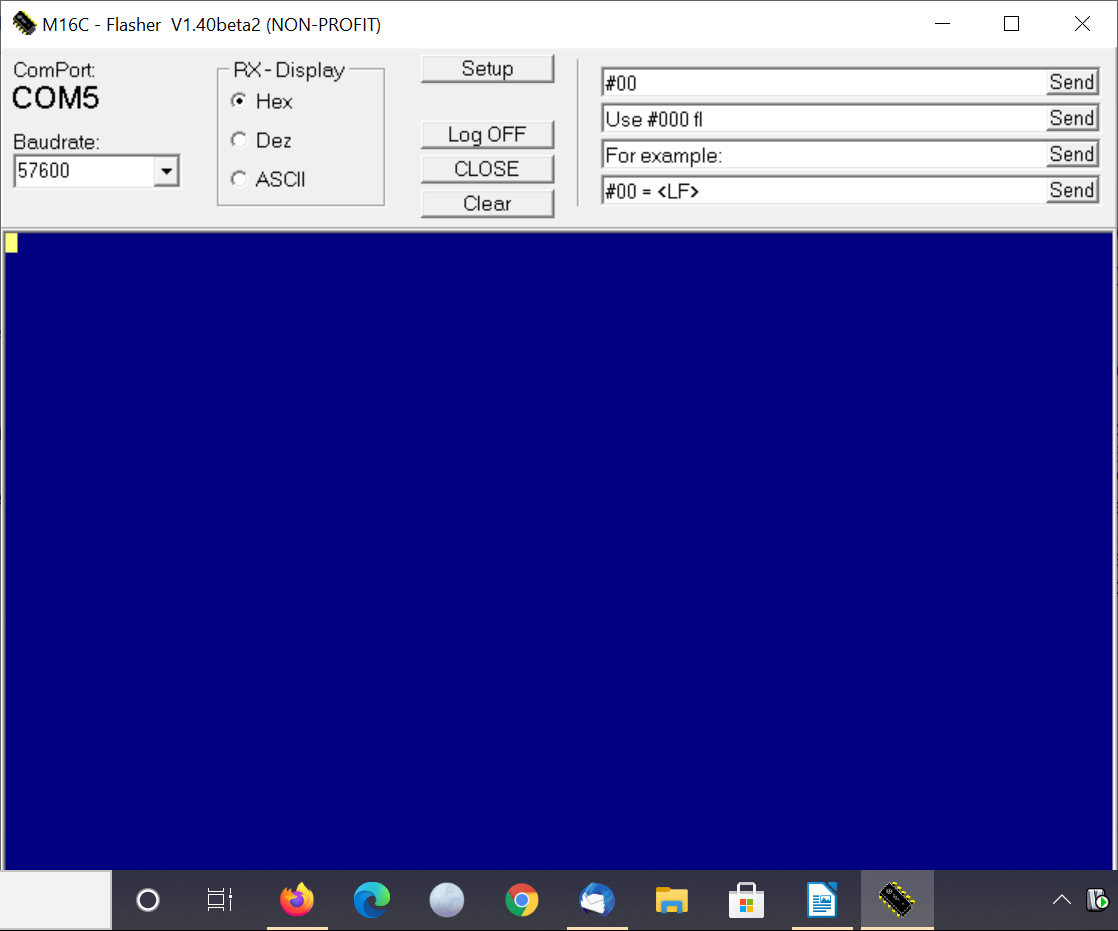Select the ASCII RX-Display option
The height and width of the screenshot is (931, 1118).
point(239,179)
